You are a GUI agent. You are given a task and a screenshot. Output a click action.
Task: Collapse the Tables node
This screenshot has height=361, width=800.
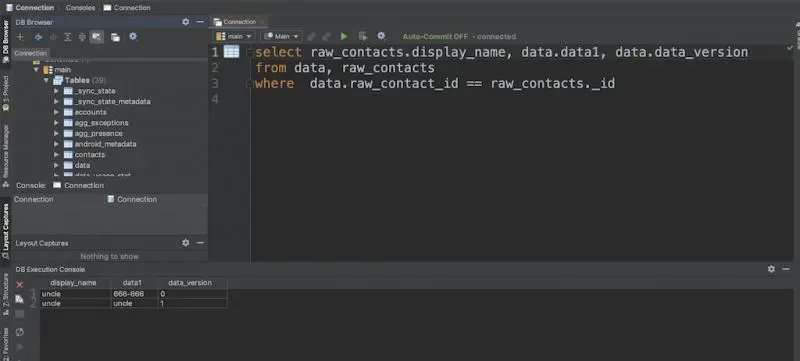tap(46, 80)
